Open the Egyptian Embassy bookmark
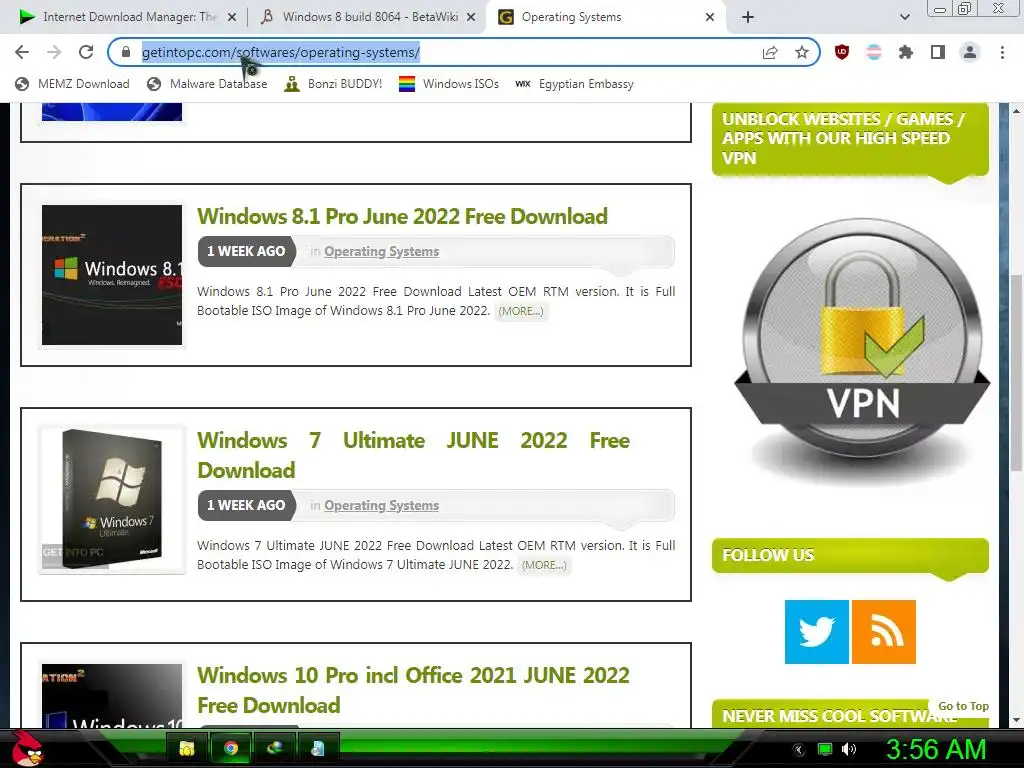Screen dimensions: 1024x768 [575, 84]
